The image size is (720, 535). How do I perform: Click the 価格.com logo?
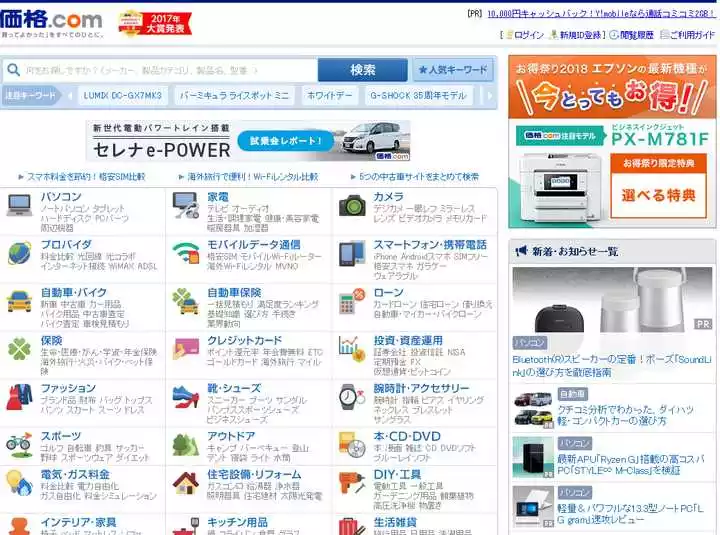click(x=51, y=20)
